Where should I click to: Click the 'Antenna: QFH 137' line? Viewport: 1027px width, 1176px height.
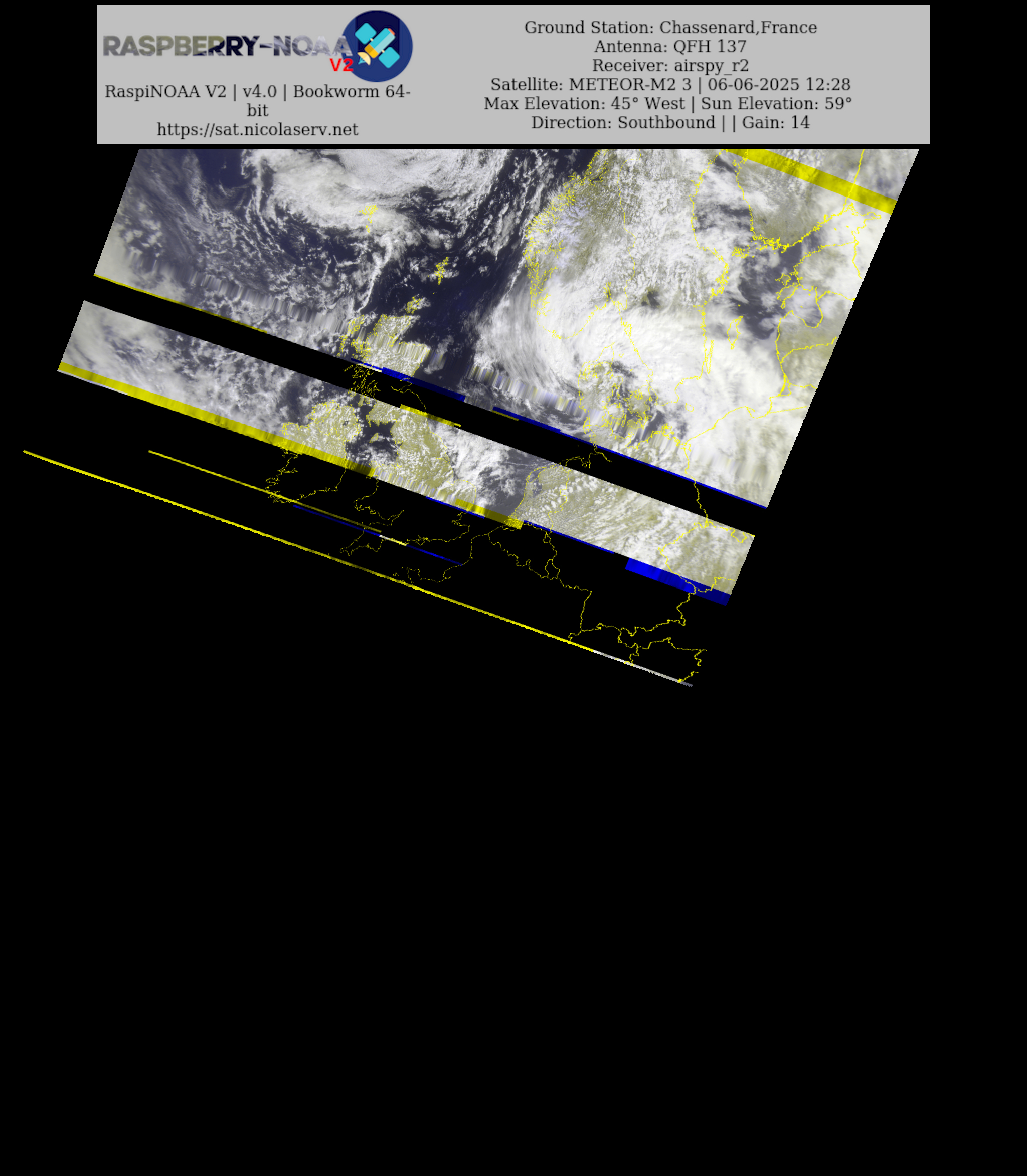[x=670, y=46]
